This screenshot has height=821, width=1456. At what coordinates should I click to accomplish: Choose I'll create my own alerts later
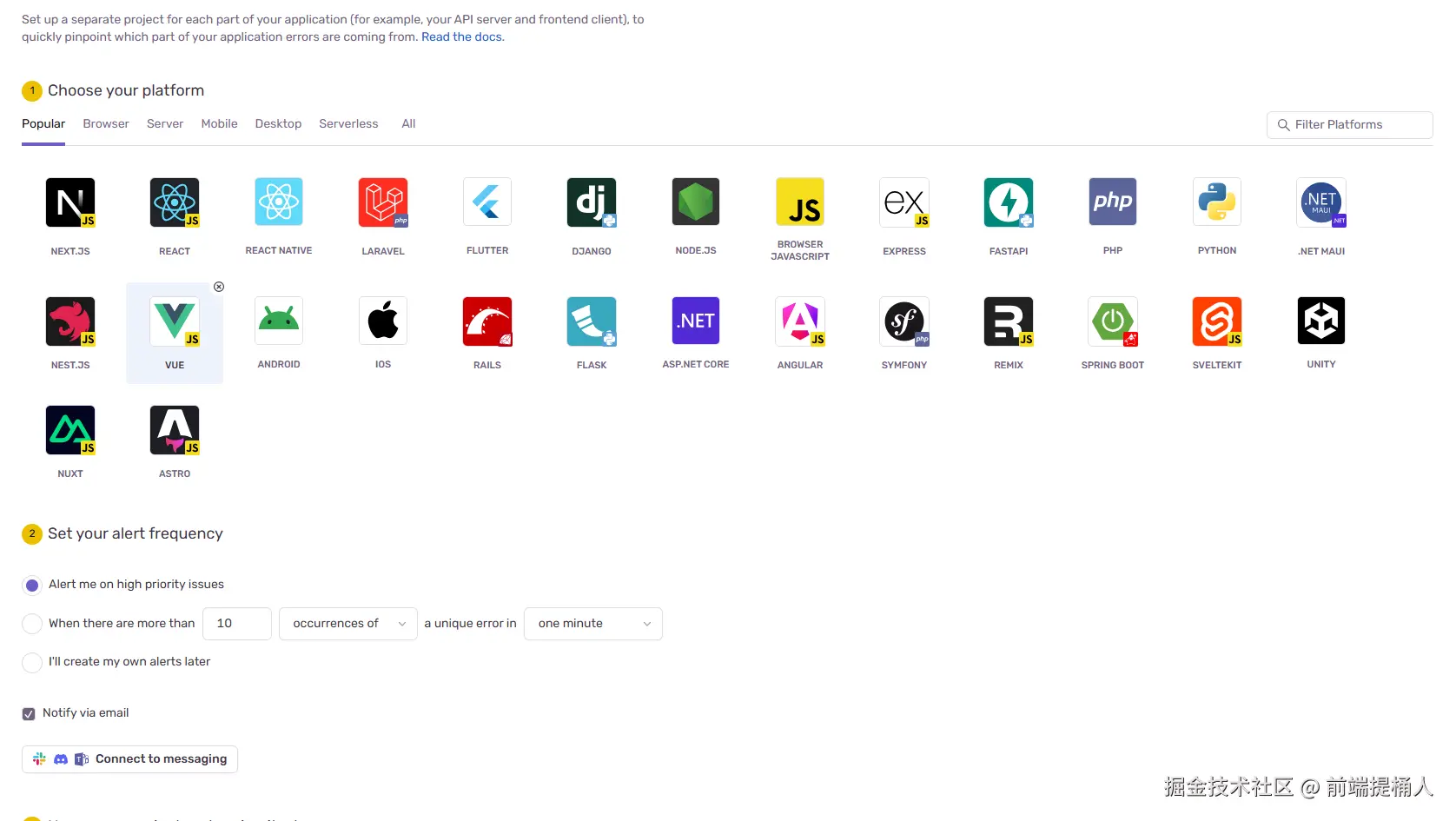tap(32, 662)
